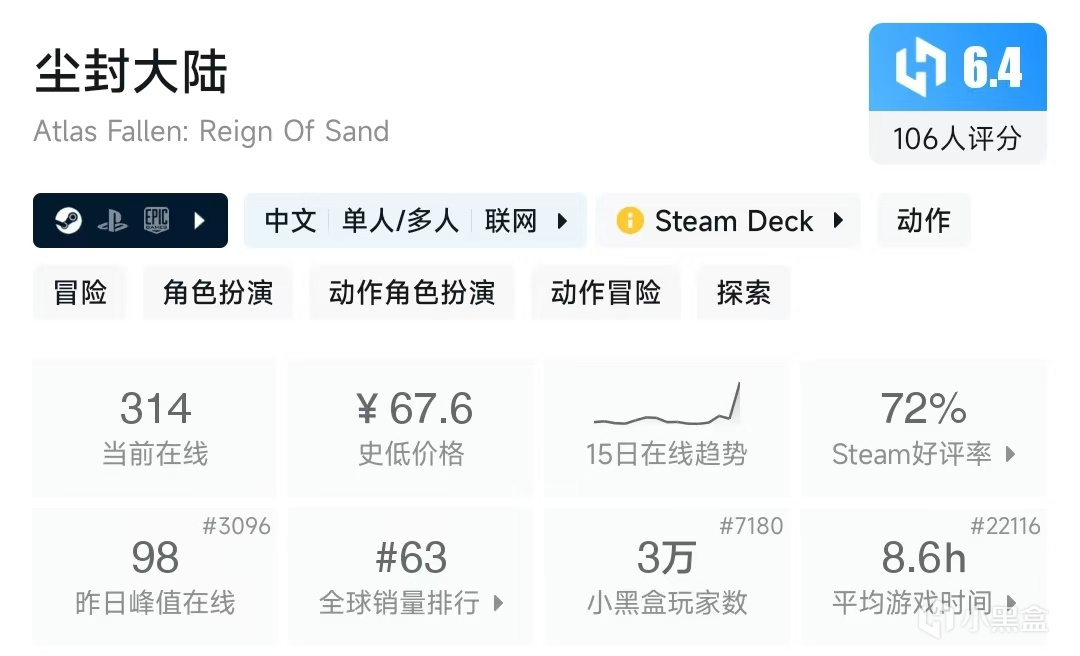This screenshot has width=1080, height=656.
Task: Expand the platforms list arrow
Action: pyautogui.click(x=199, y=221)
